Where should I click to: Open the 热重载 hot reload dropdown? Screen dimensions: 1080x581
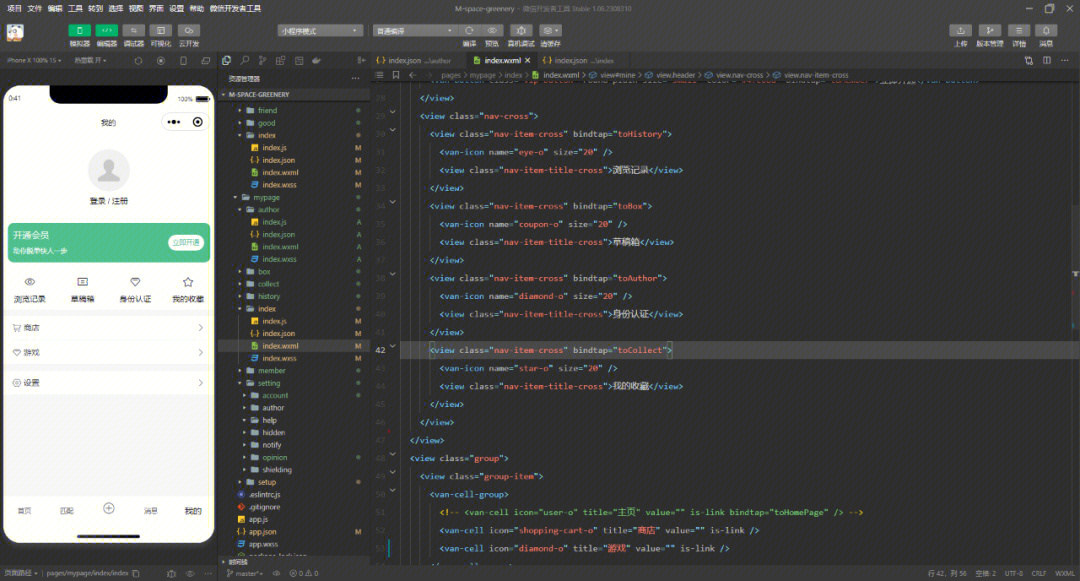[90, 61]
